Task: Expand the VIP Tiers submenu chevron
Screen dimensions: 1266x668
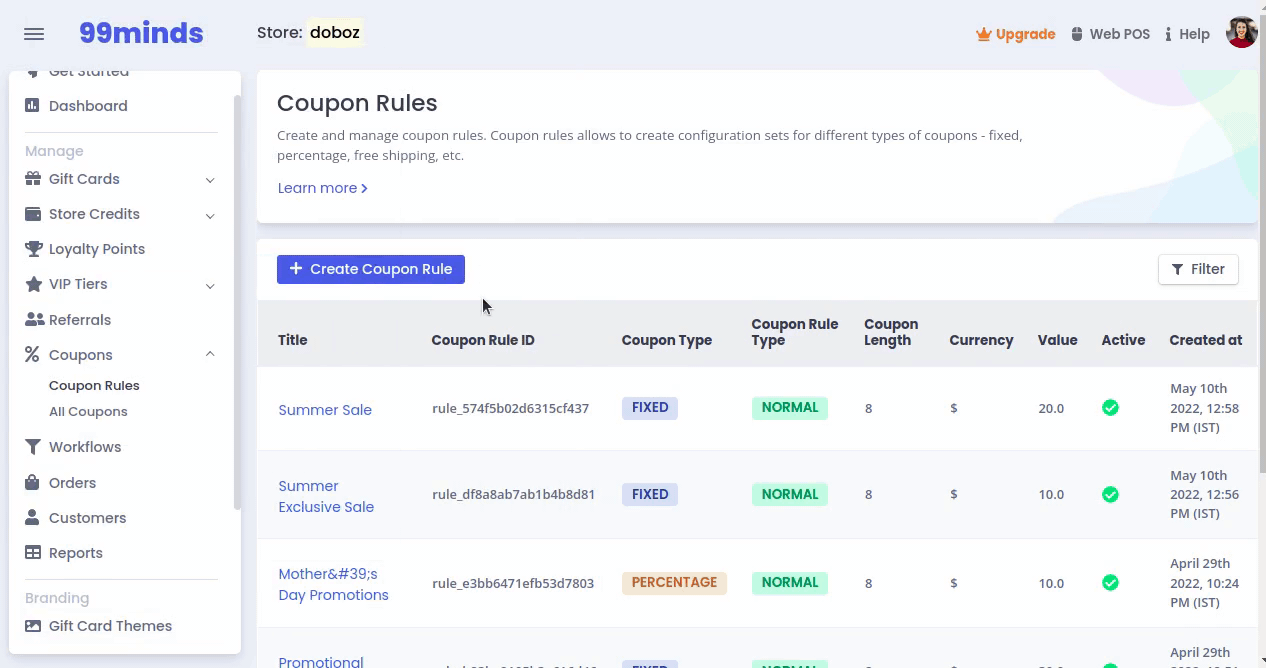Action: [x=210, y=285]
